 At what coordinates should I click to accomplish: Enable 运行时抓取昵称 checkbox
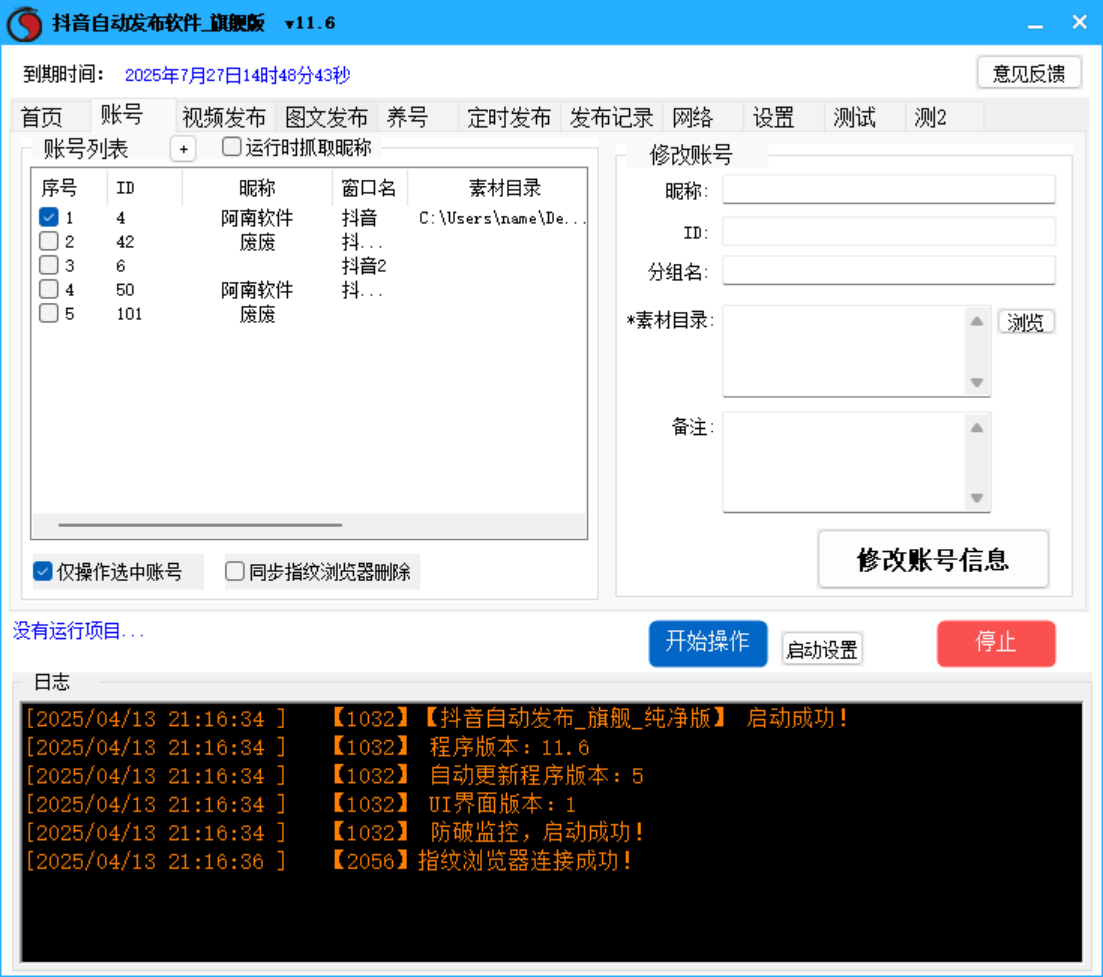coord(231,146)
